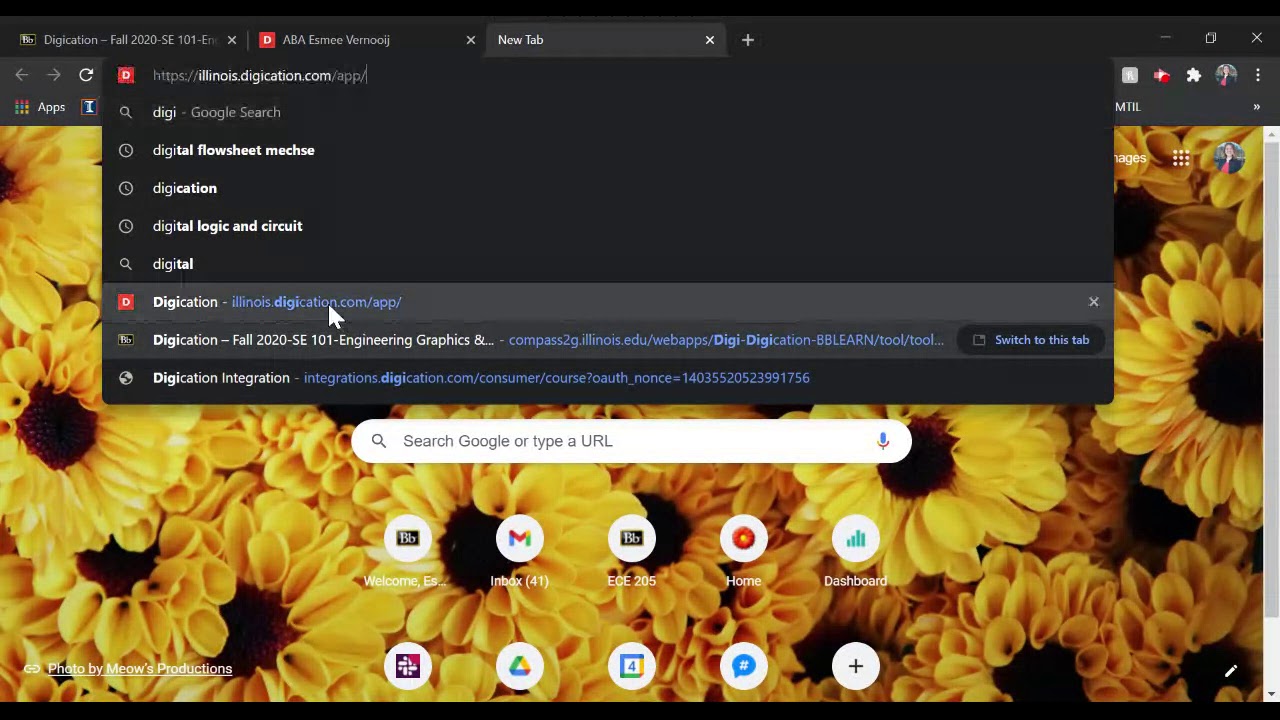Screen dimensions: 1280x720
Task: Click the Digication favicon in address bar
Action: (x=126, y=75)
